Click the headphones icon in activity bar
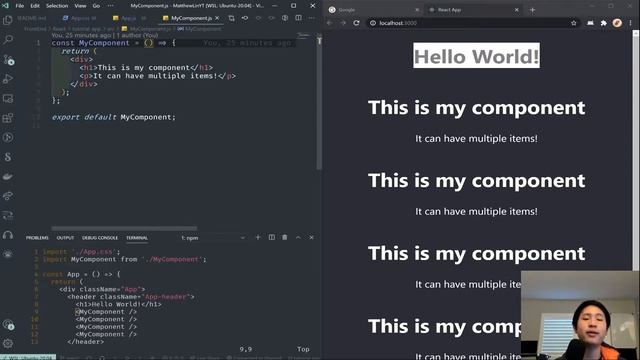Viewport: 640px width, 360px height. point(8,235)
